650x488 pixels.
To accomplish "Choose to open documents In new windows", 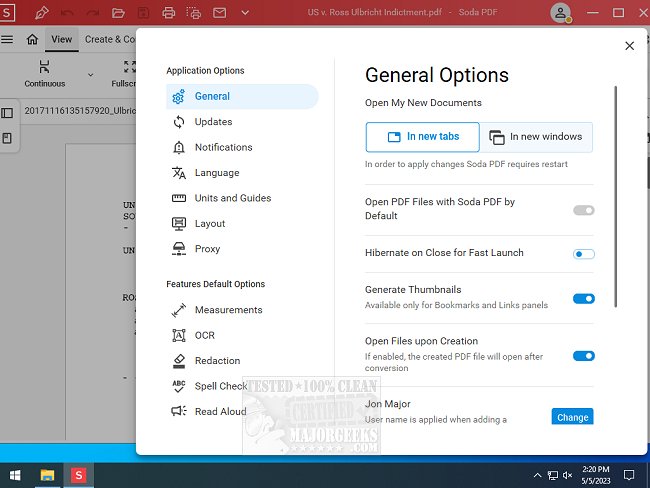I will (536, 137).
